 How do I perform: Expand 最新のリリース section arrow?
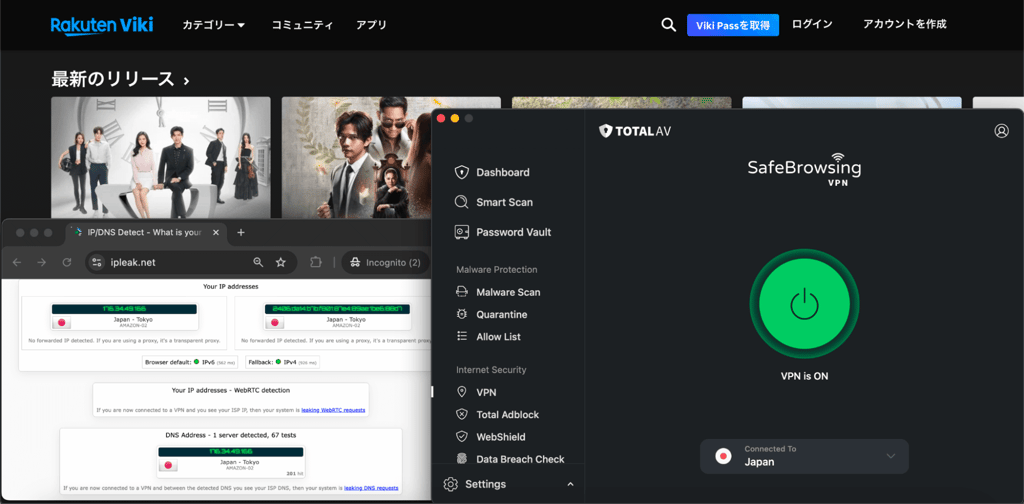(186, 81)
